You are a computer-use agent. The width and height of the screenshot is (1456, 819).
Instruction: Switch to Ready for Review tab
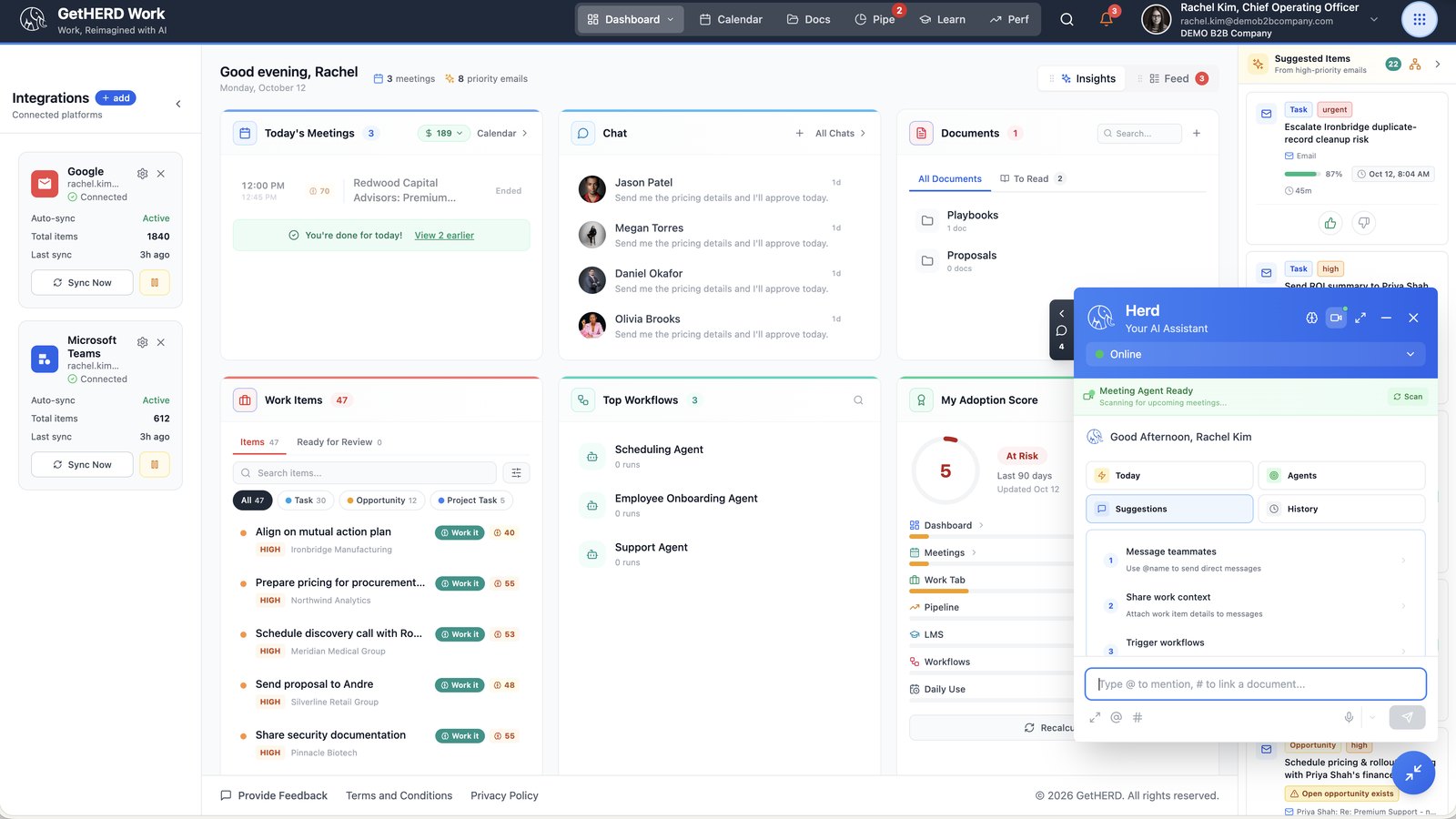(x=339, y=442)
